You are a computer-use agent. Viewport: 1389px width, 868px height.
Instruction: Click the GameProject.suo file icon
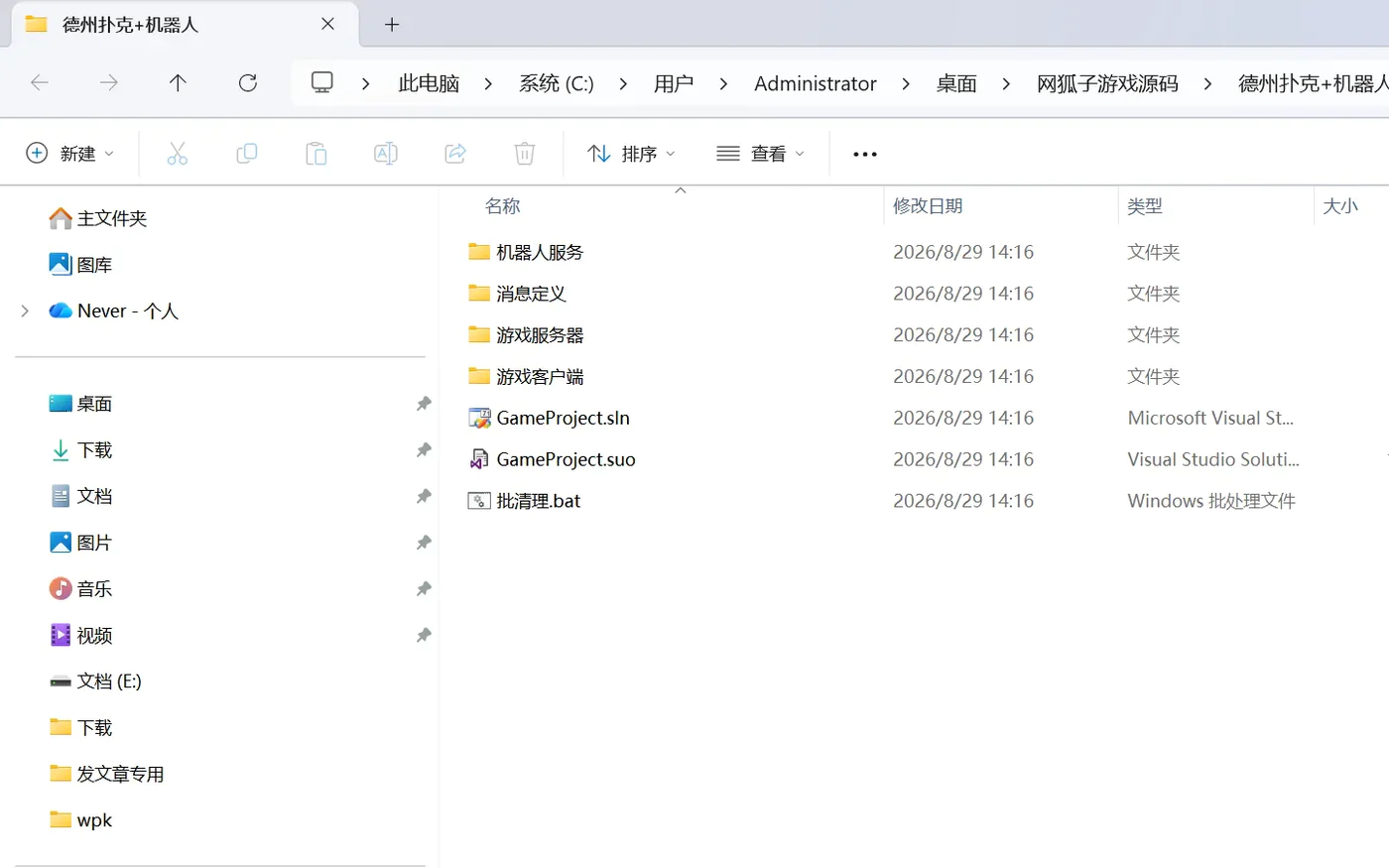point(479,460)
